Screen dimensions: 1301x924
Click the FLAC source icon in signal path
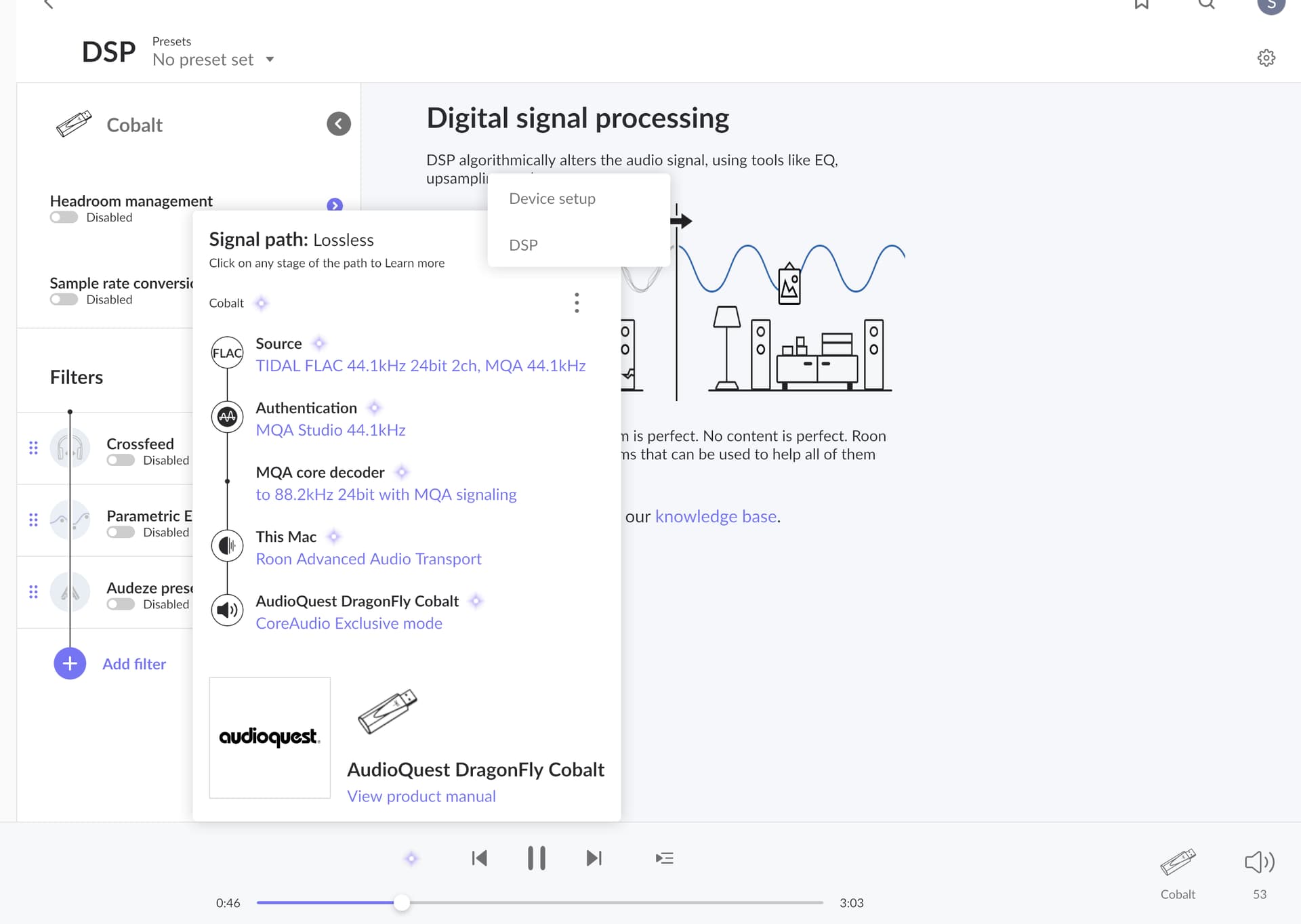point(227,353)
